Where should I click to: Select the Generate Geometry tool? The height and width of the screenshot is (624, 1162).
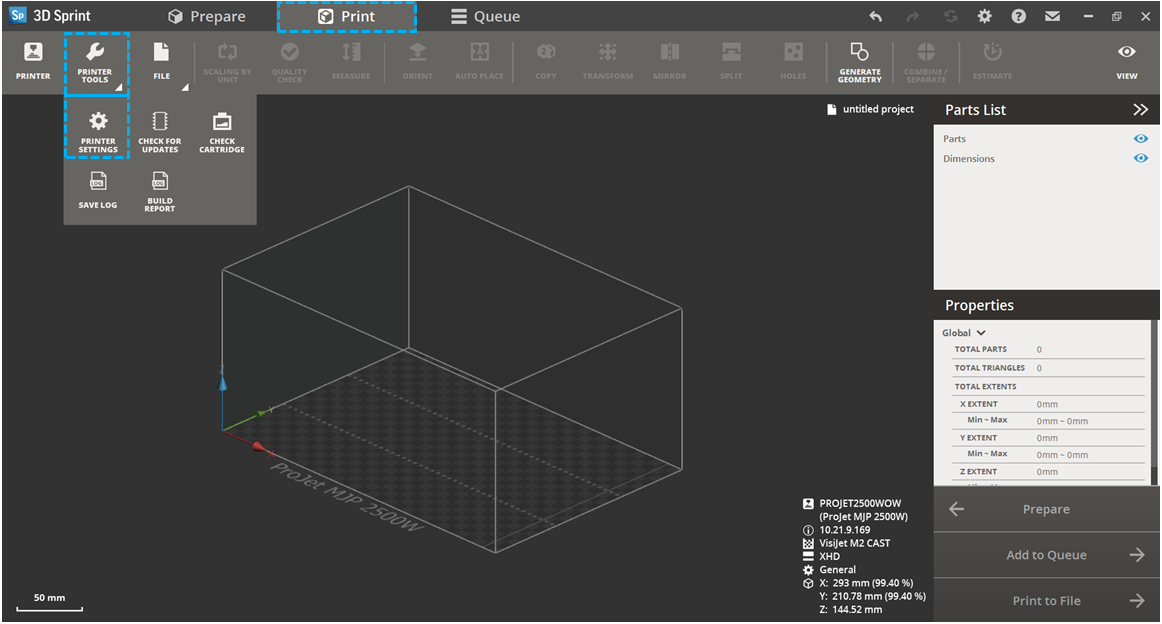coord(859,61)
